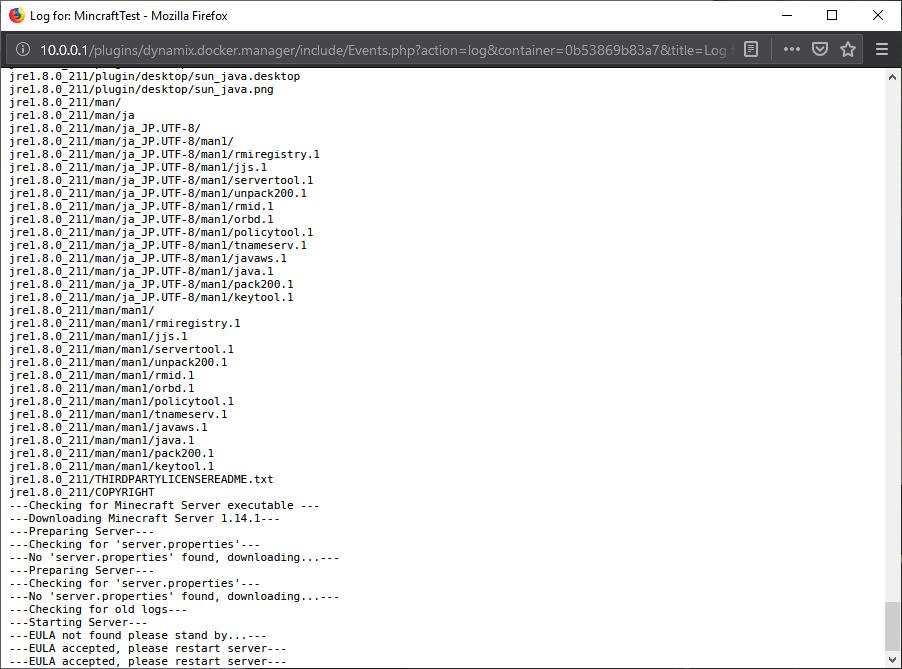Screen dimensions: 902x669
Task: Click 'jre1.8.0_211/man/man1/' directory line
Action: (82, 311)
